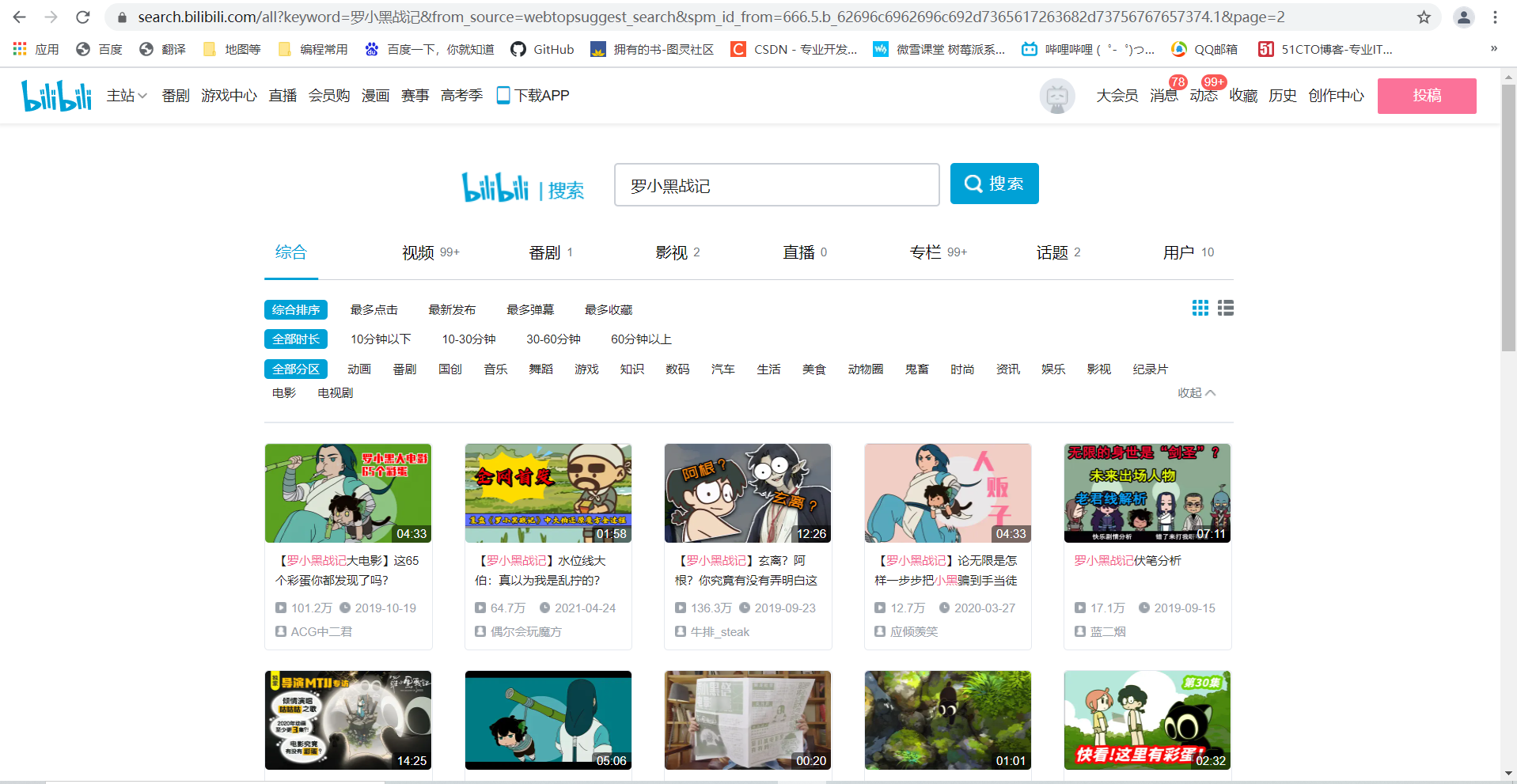Viewport: 1517px width, 784px height.
Task: Open the GitHub bookmark
Action: tap(543, 49)
